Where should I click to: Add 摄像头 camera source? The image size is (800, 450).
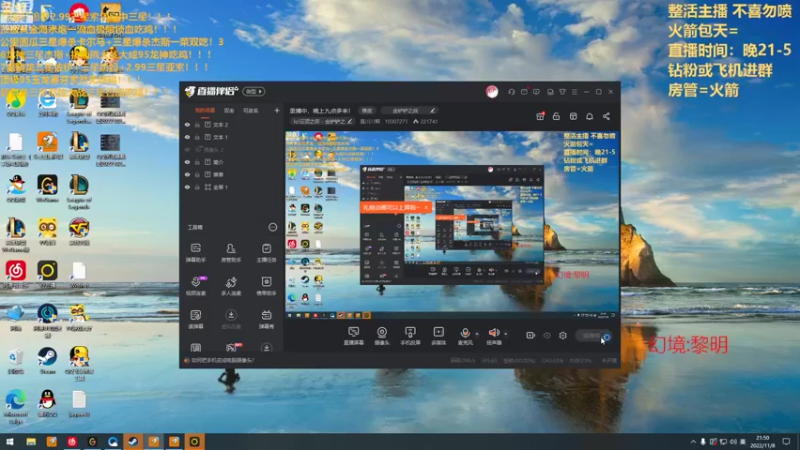click(382, 336)
